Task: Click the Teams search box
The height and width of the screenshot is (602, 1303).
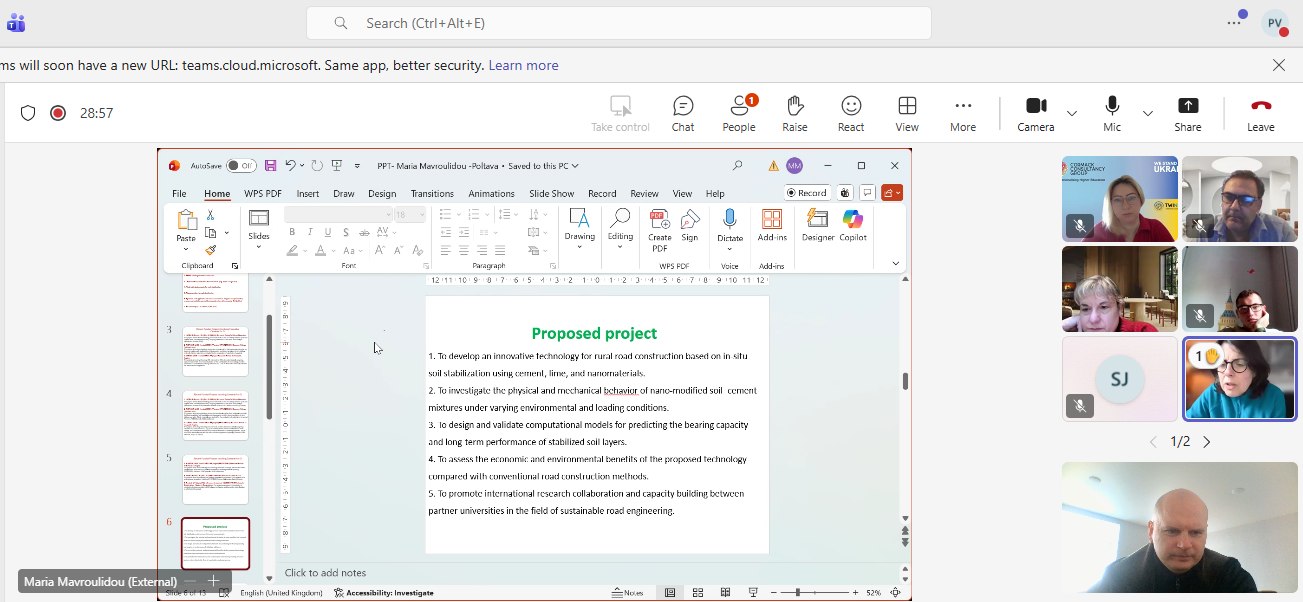Action: pos(618,23)
